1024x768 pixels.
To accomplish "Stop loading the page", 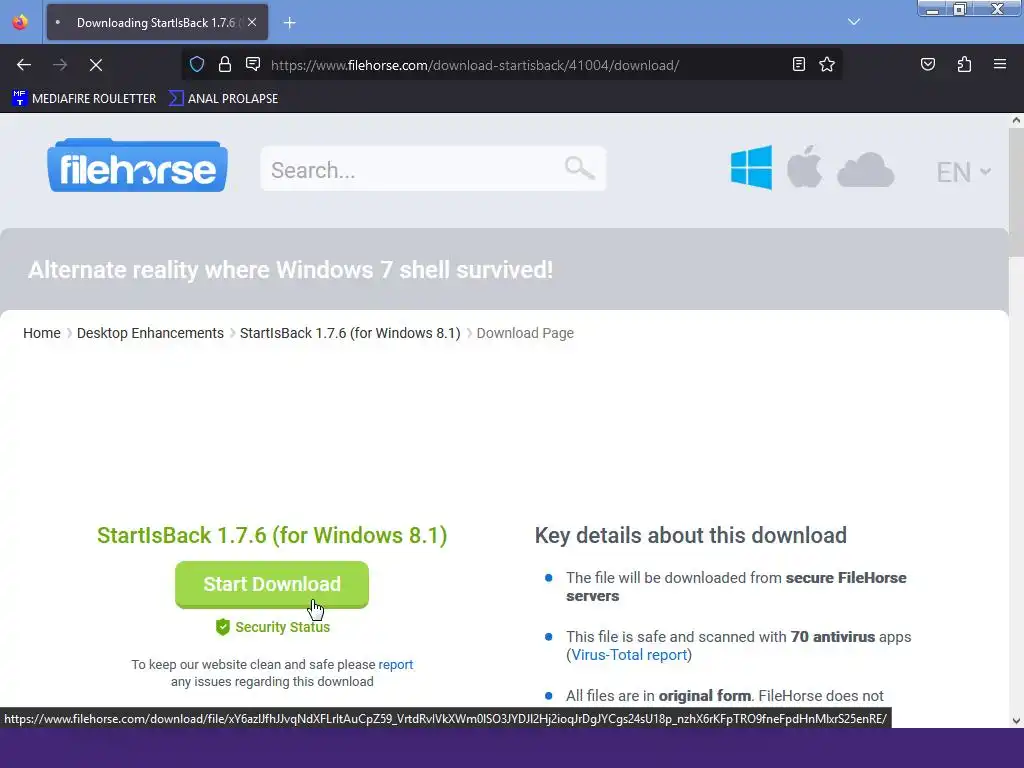I will [96, 65].
